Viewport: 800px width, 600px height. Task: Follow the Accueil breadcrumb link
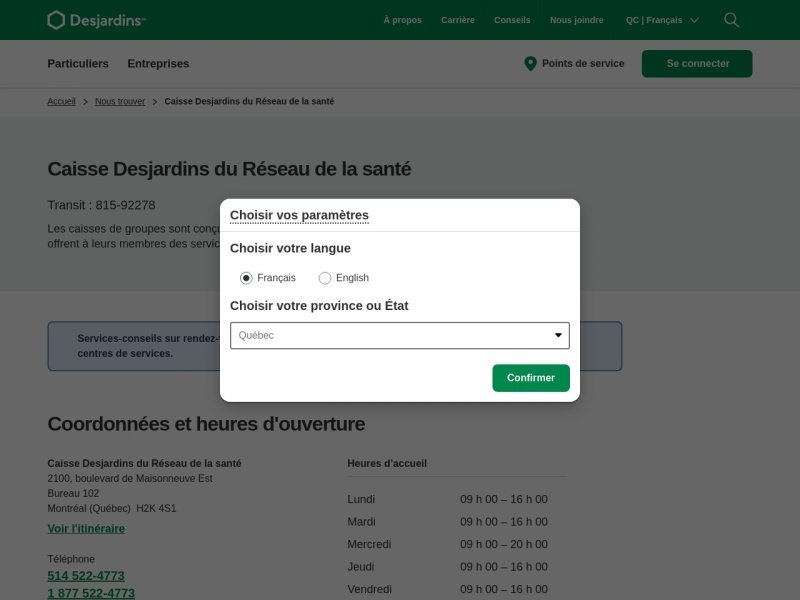[x=61, y=102]
